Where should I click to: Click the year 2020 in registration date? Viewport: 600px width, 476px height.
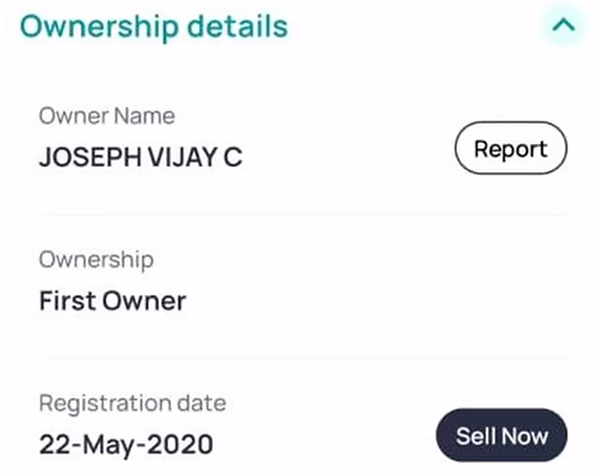(187, 443)
